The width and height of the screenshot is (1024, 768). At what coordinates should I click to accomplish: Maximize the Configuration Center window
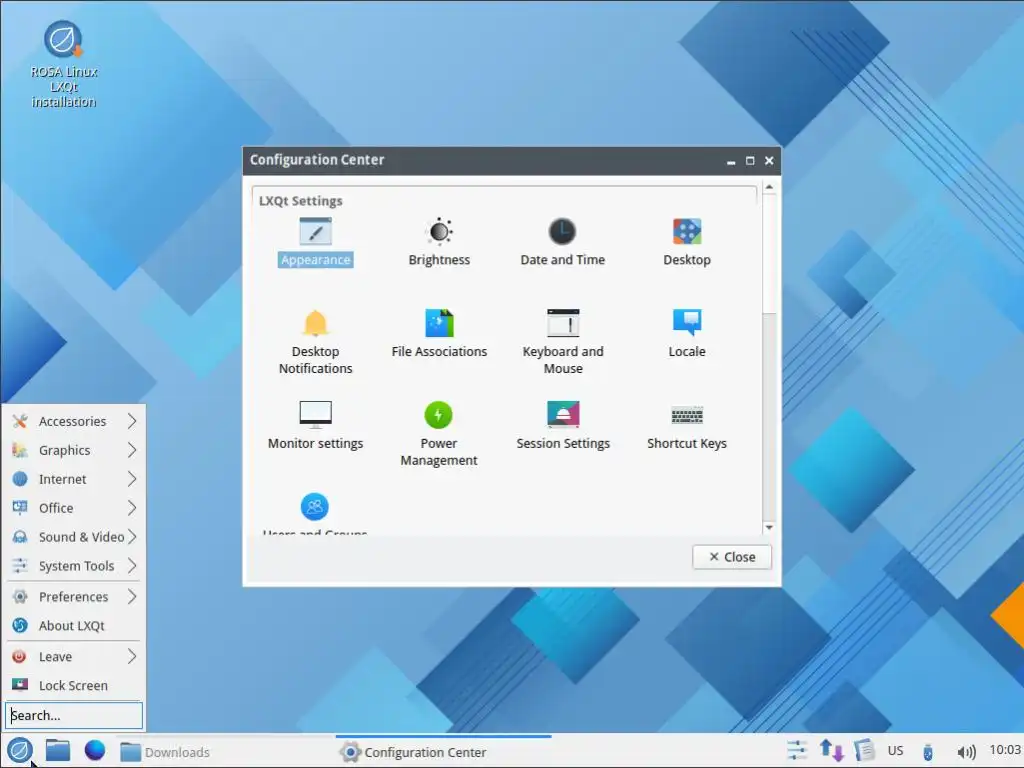(x=750, y=161)
